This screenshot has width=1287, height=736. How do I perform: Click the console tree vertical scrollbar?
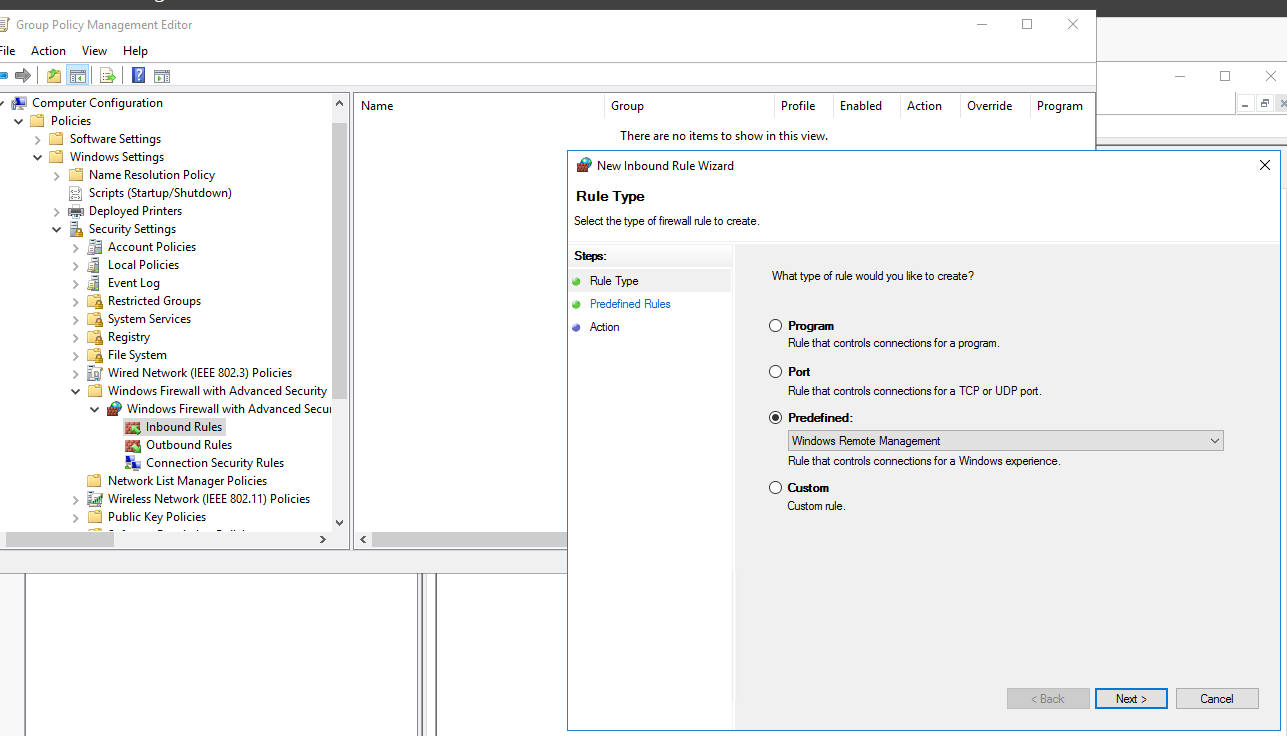click(339, 260)
